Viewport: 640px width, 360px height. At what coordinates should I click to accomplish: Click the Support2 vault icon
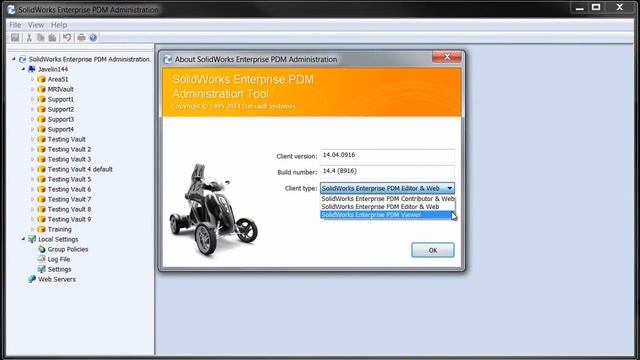41,109
